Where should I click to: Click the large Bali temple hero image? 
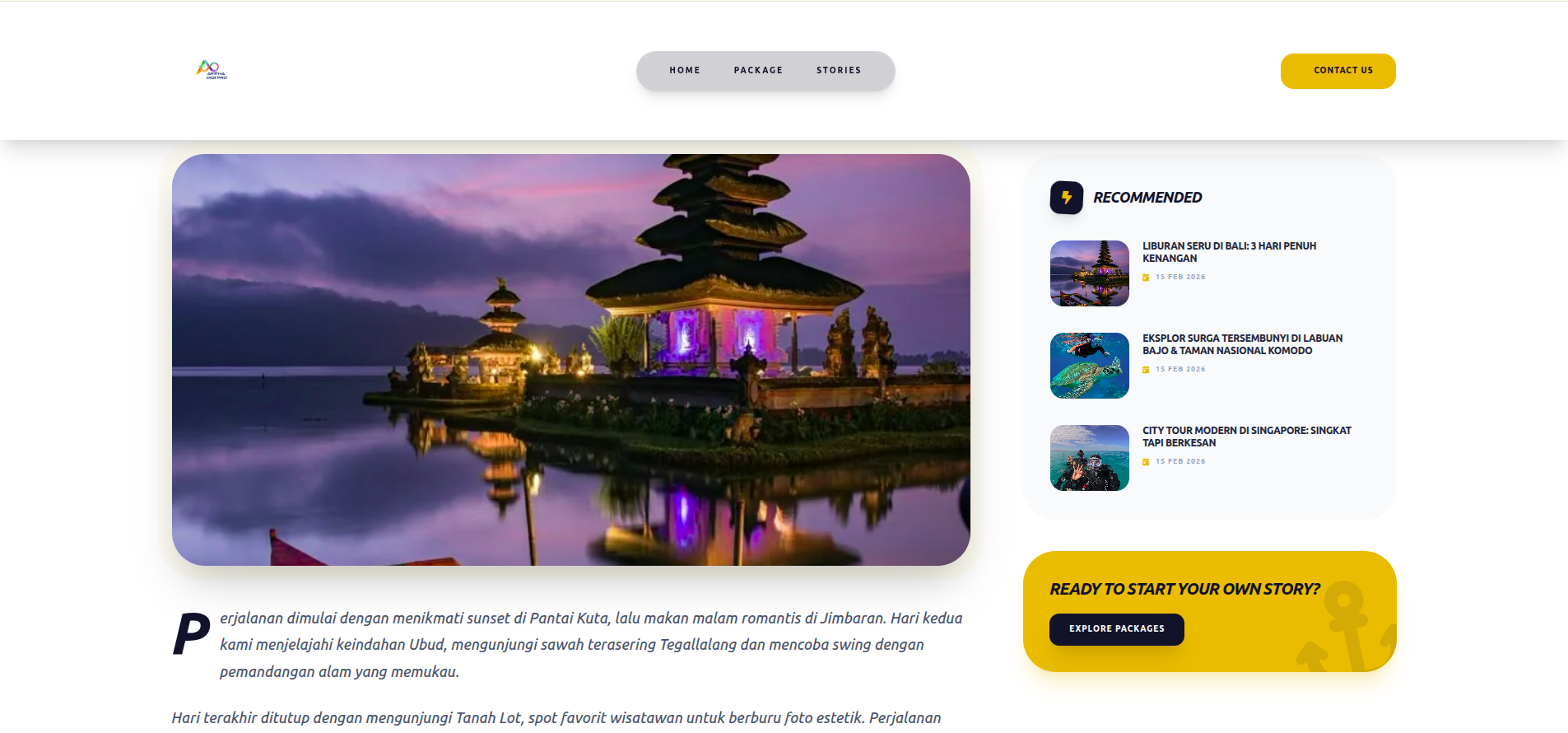[x=570, y=360]
